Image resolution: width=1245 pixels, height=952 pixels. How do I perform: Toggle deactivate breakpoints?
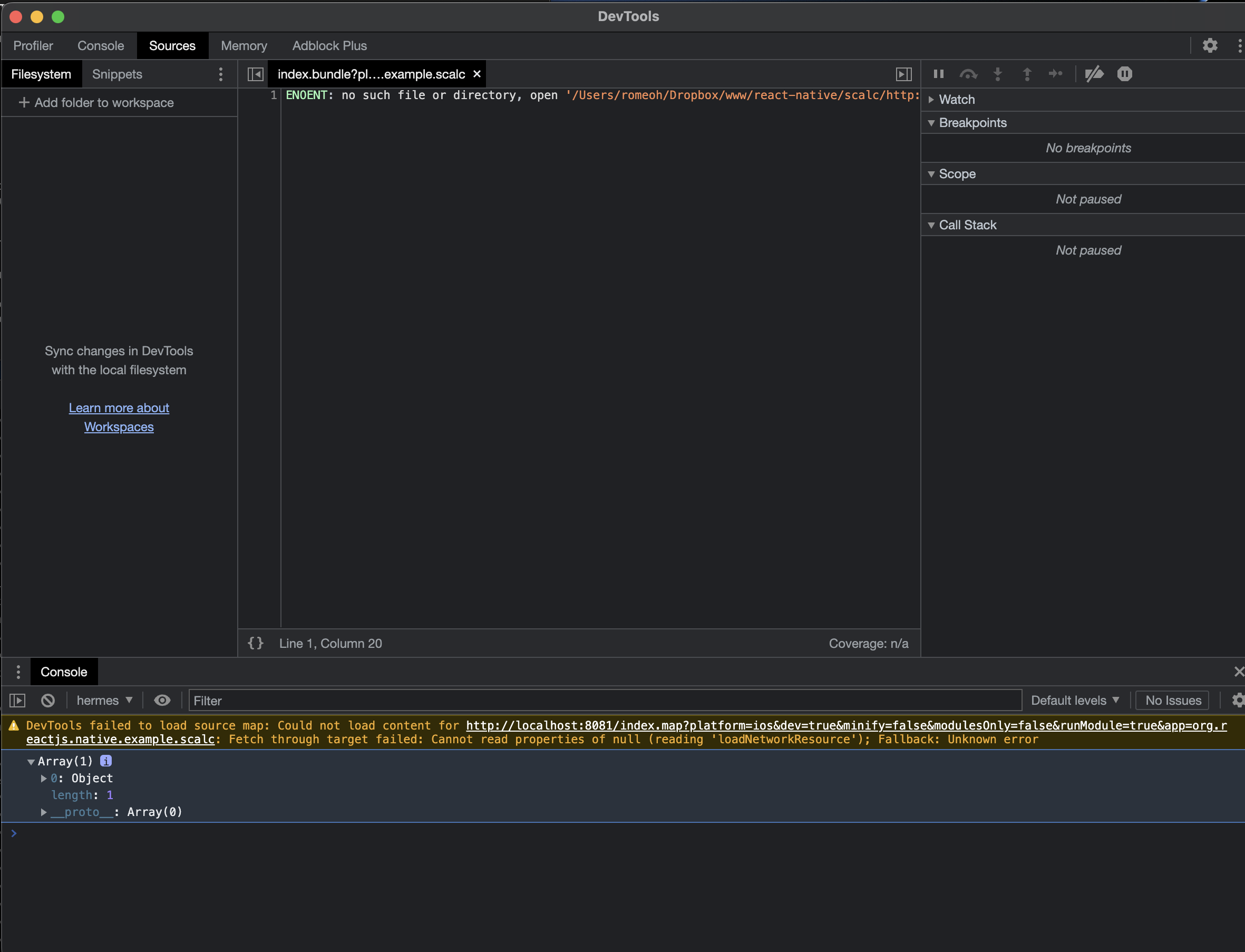[x=1094, y=74]
